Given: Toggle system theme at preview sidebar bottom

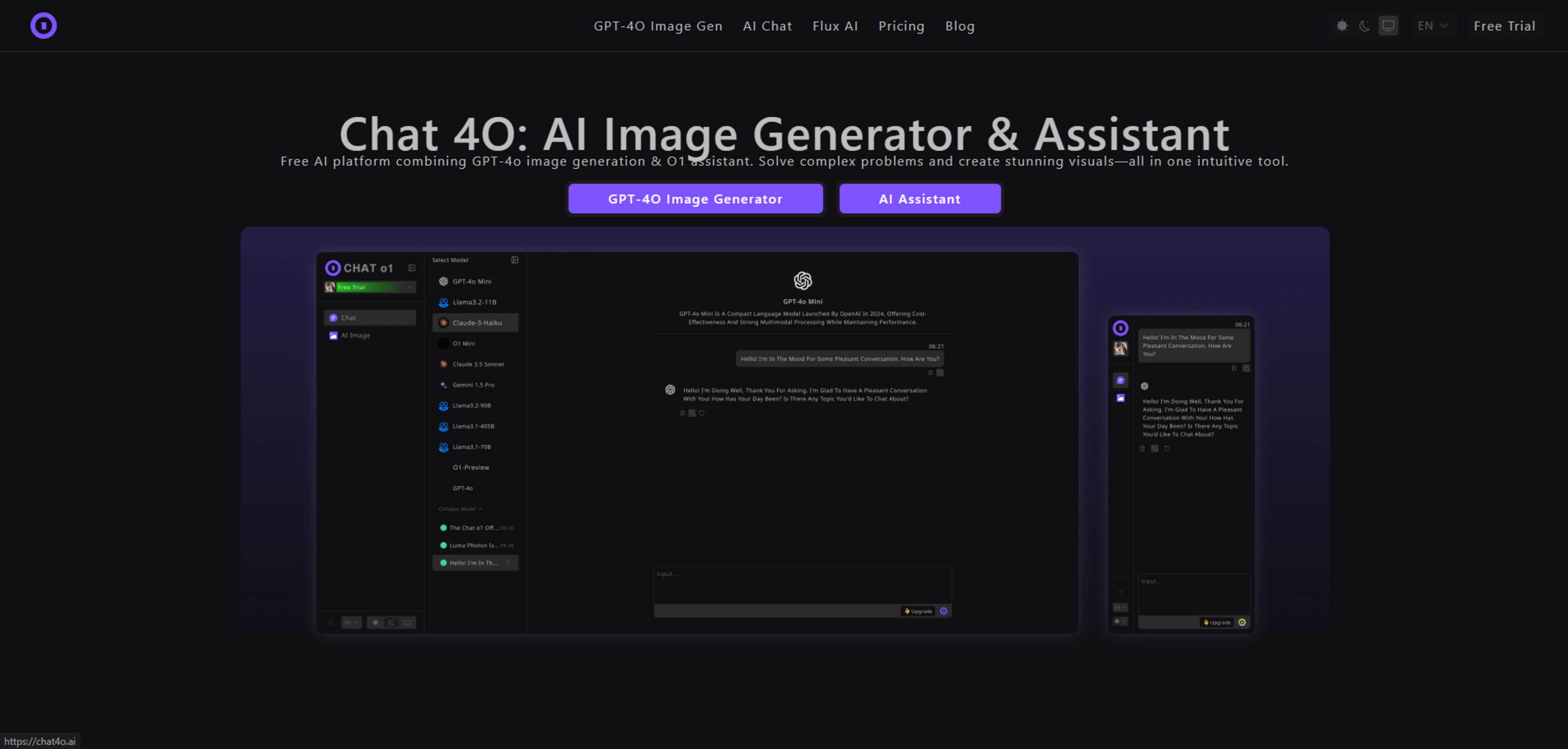Looking at the screenshot, I should point(407,622).
